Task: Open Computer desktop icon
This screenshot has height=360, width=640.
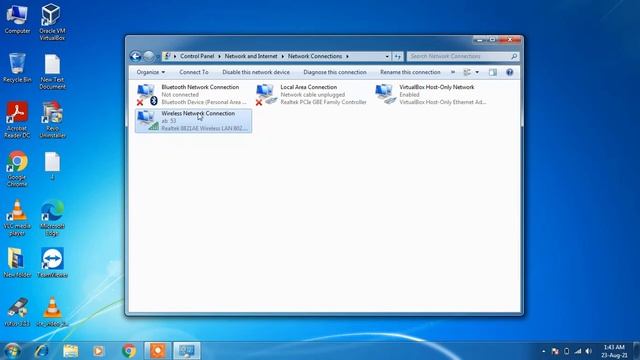Action: 17,19
